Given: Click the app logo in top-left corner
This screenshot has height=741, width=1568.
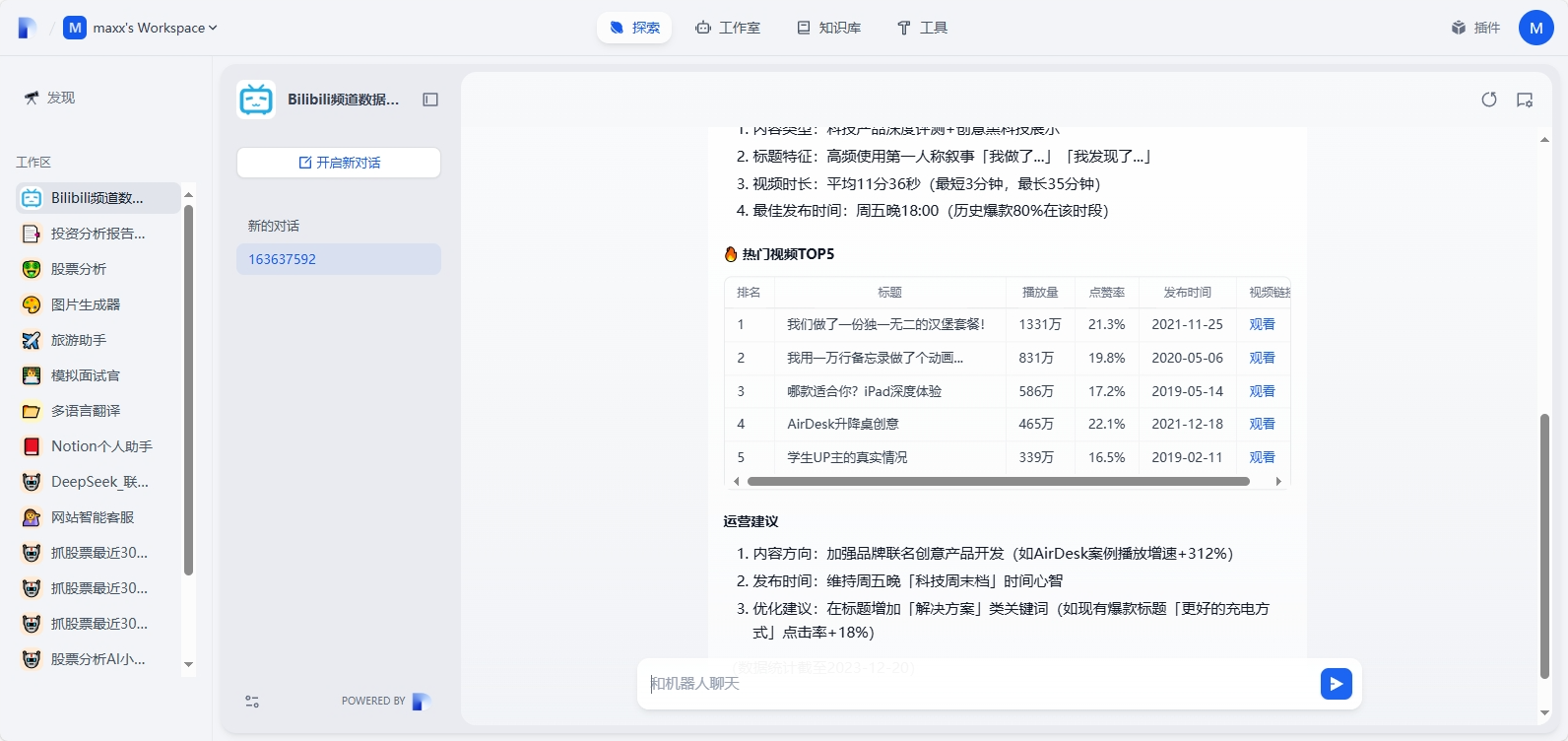Looking at the screenshot, I should click(28, 28).
